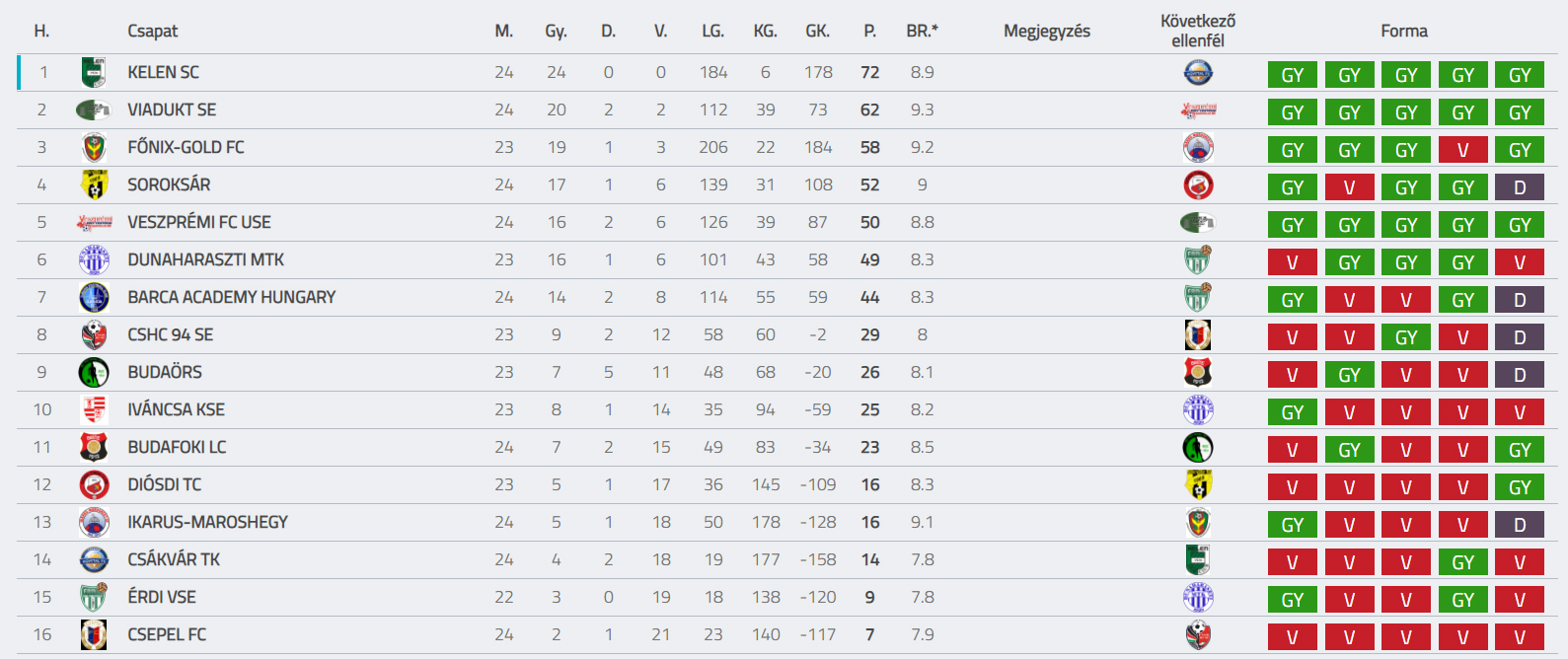
Task: Click the P. points column header
Action: [869, 31]
